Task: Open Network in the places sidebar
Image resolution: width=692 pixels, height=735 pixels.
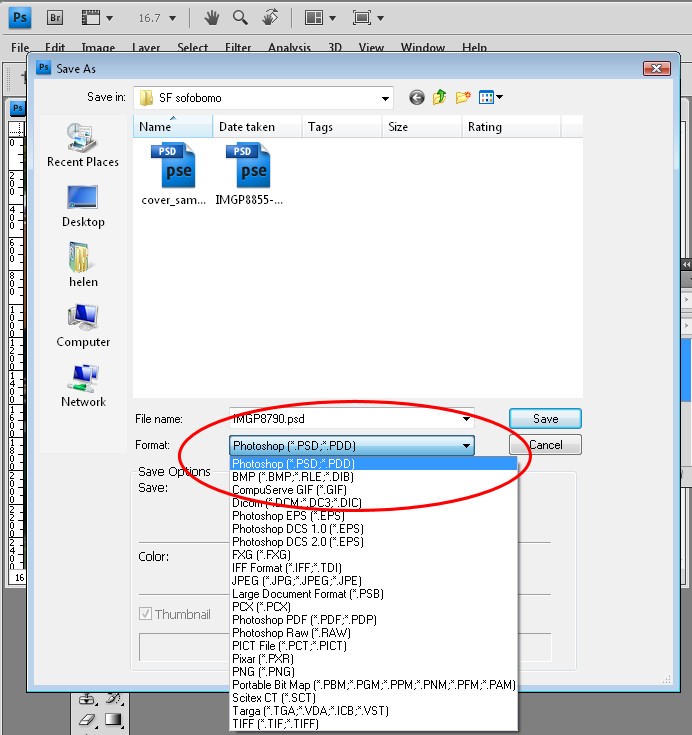Action: click(x=83, y=385)
